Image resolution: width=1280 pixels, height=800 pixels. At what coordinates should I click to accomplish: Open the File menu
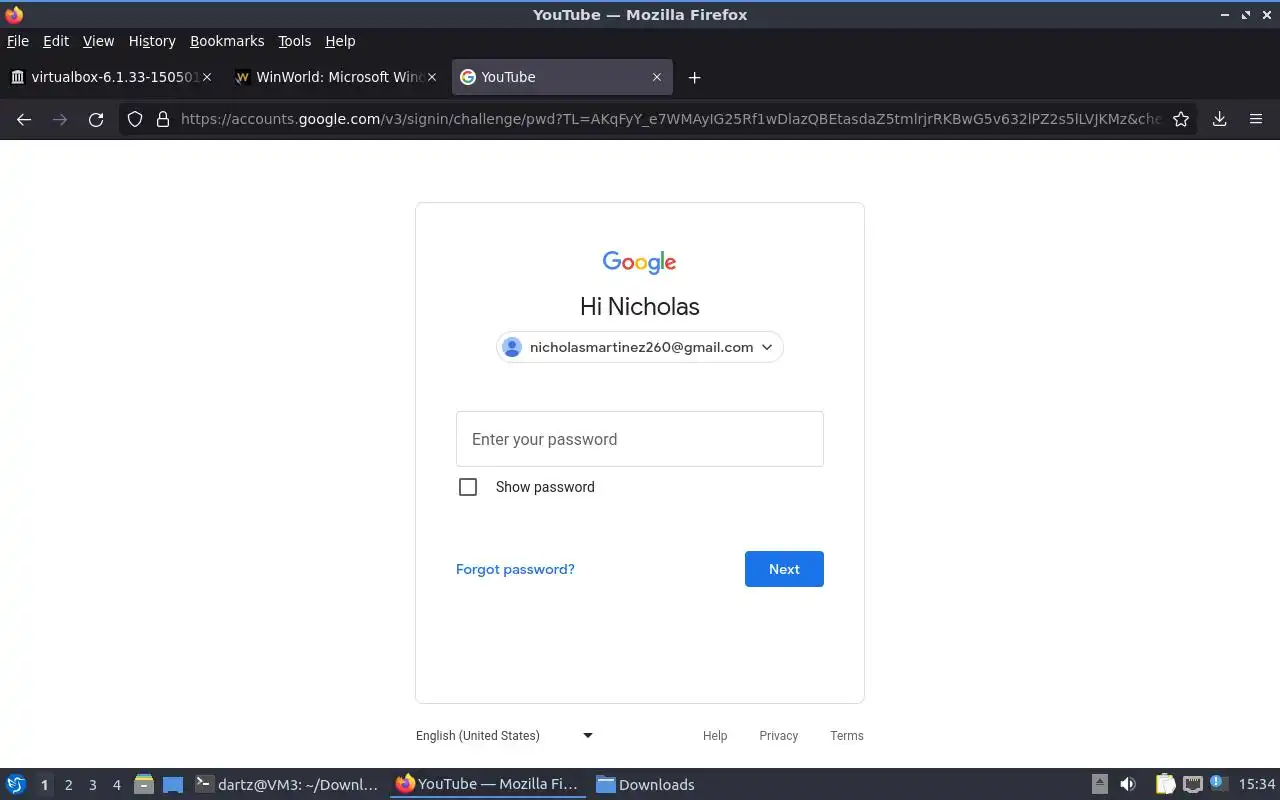click(18, 41)
